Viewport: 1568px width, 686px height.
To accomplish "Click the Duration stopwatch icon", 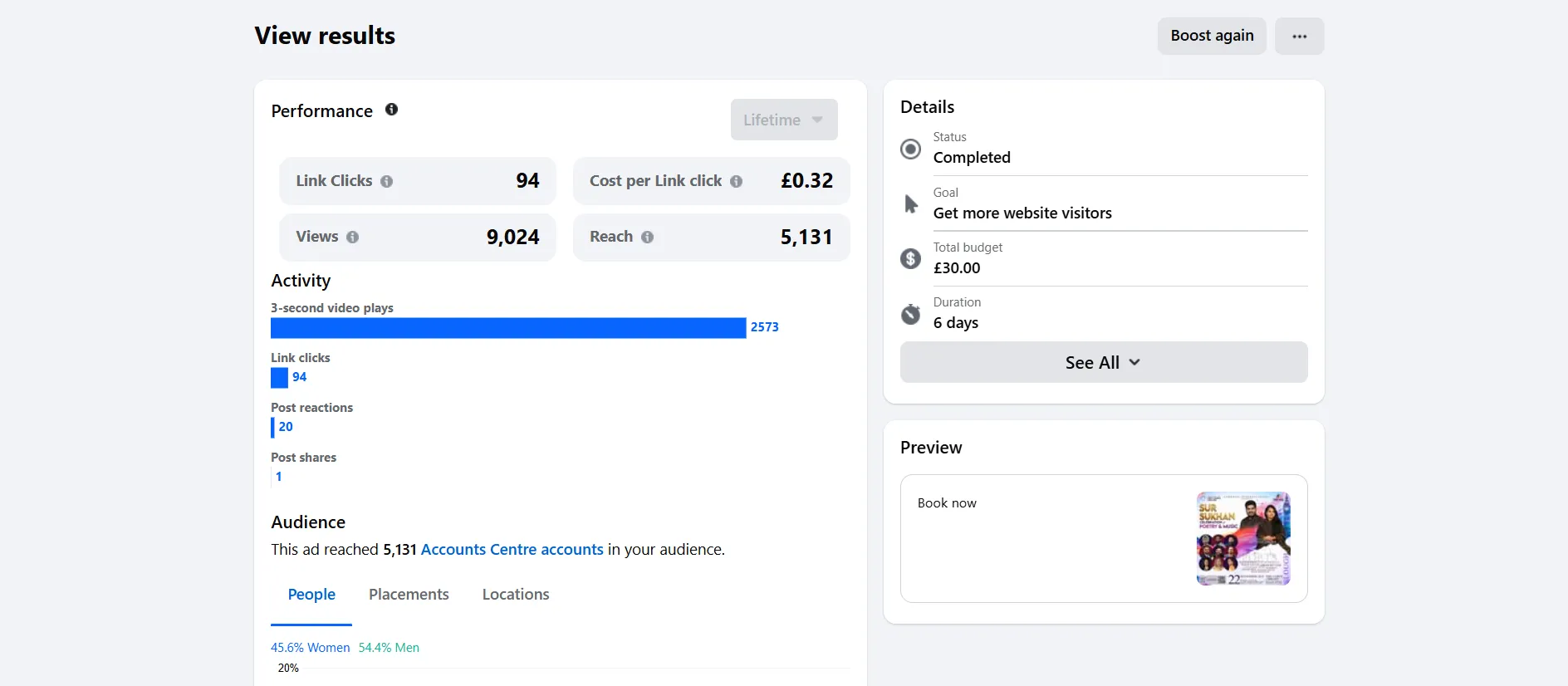I will (x=910, y=314).
